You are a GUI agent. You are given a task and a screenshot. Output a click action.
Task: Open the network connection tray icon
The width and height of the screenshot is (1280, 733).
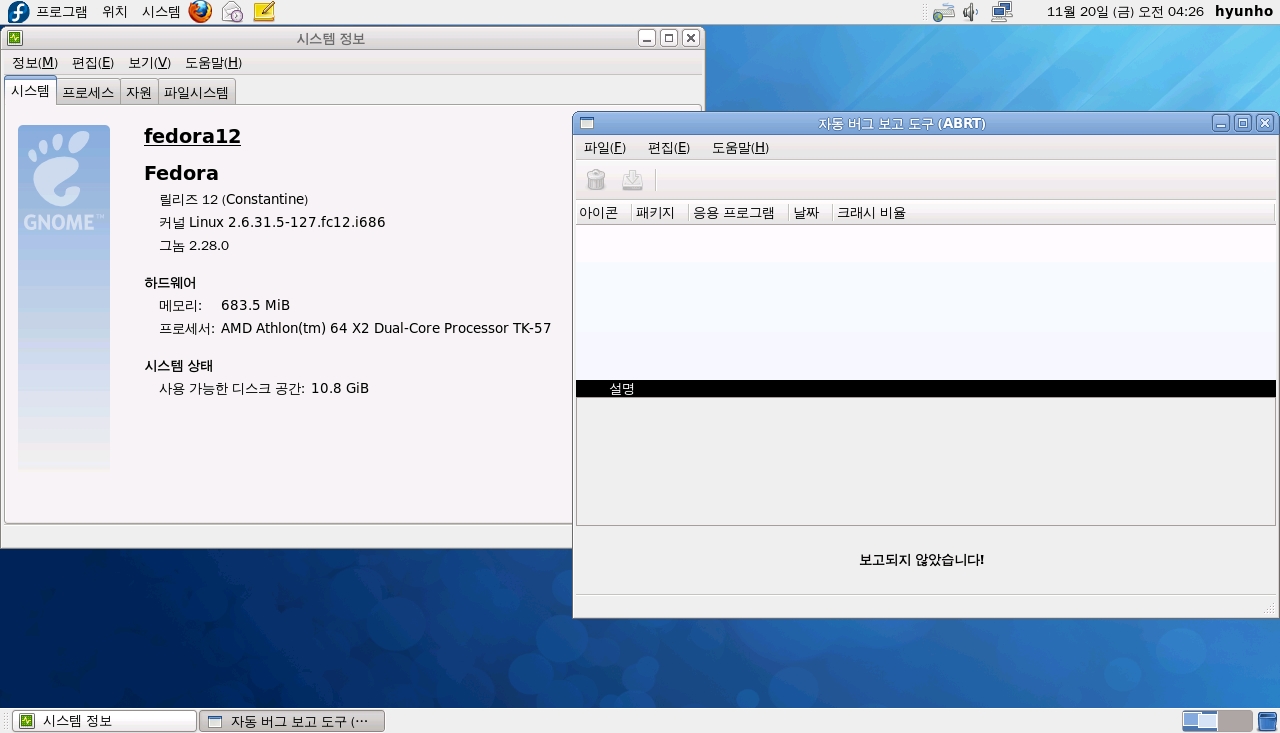[x=1001, y=12]
